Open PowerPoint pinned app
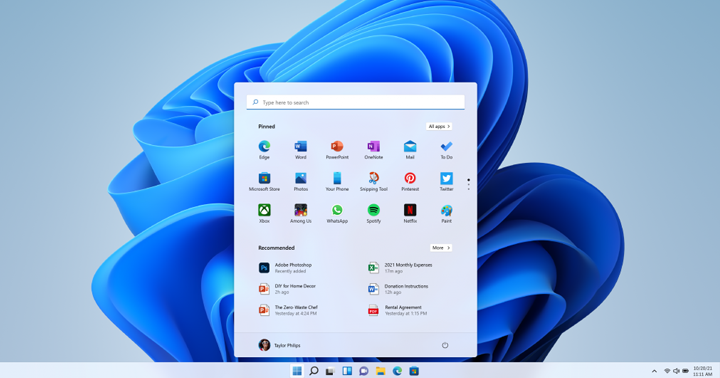The image size is (720, 378). point(337,150)
